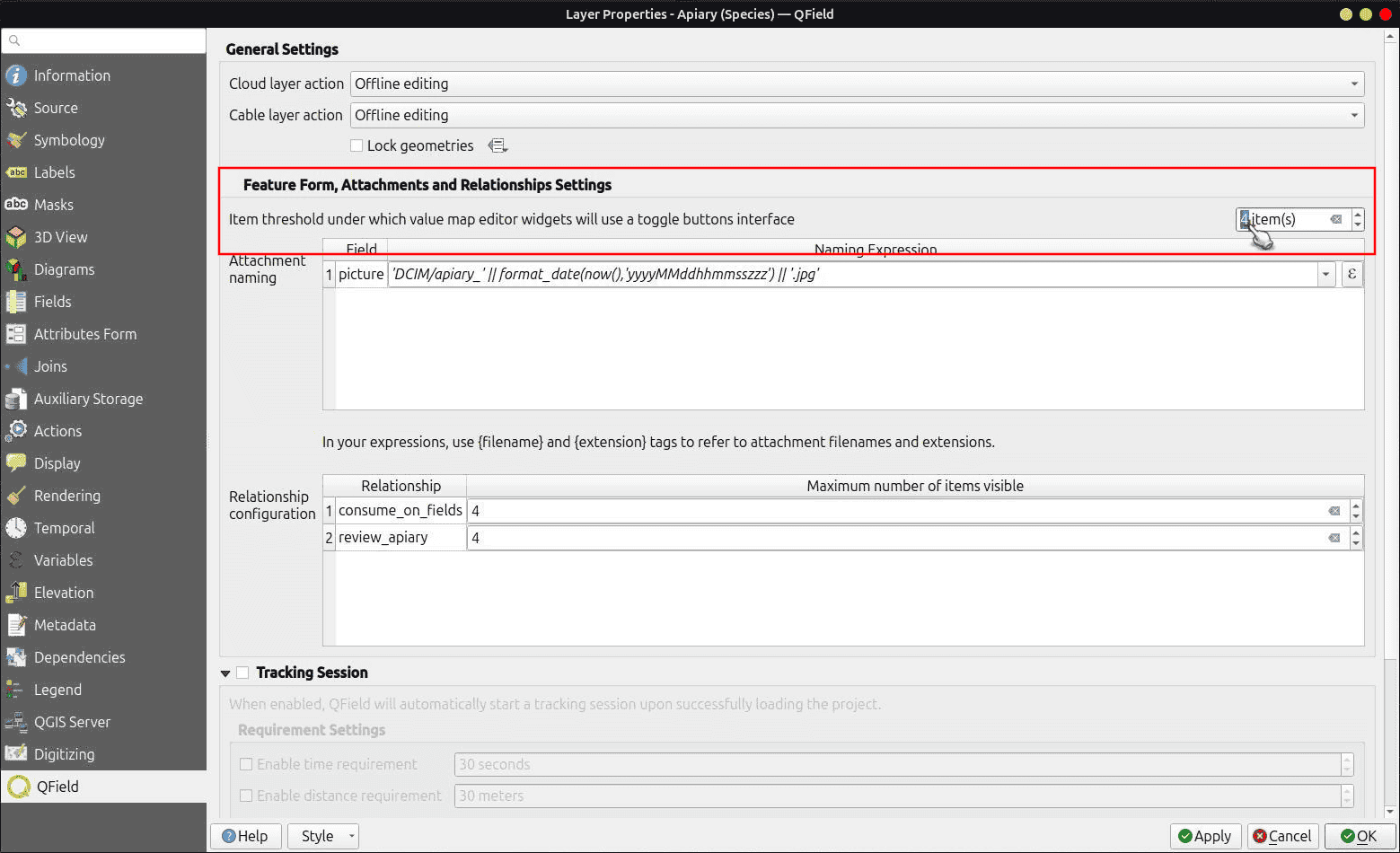
Task: Click the Diagrams chart icon
Action: 16,269
